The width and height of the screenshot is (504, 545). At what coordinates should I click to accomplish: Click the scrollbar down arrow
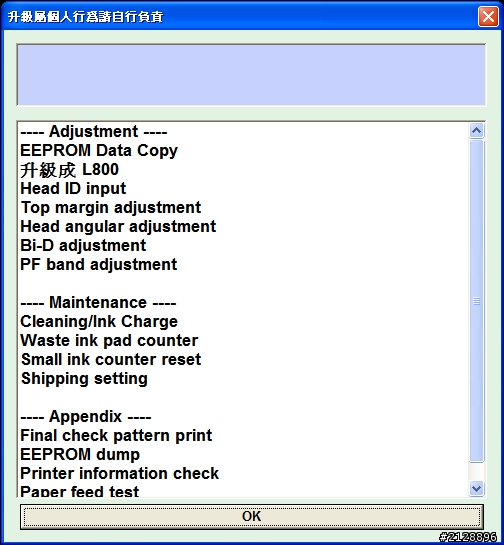pyautogui.click(x=476, y=488)
